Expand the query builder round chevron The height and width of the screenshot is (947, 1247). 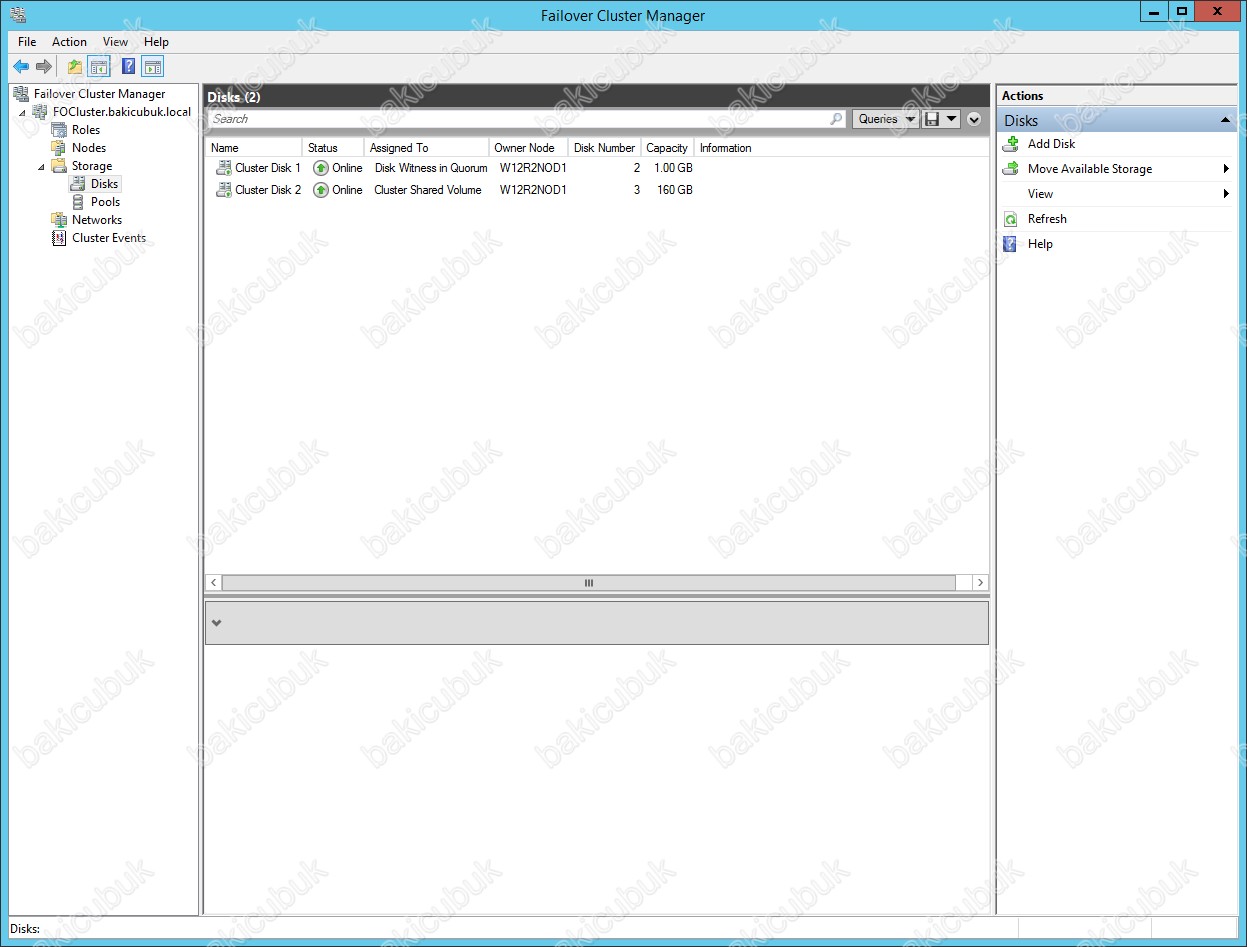click(x=975, y=119)
